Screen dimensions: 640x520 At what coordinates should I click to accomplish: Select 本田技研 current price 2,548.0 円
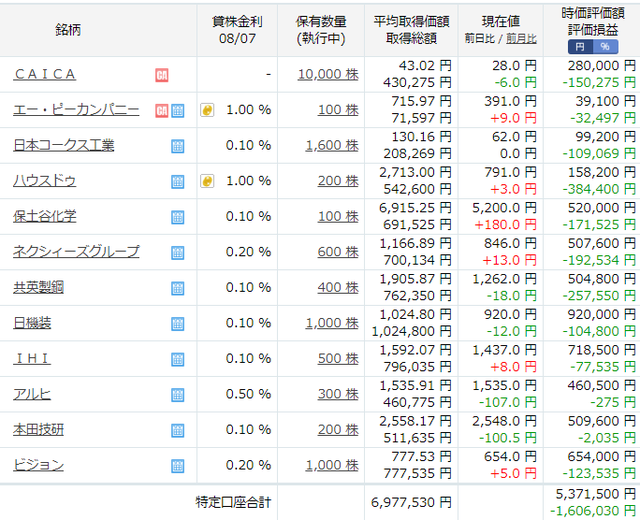pos(504,421)
